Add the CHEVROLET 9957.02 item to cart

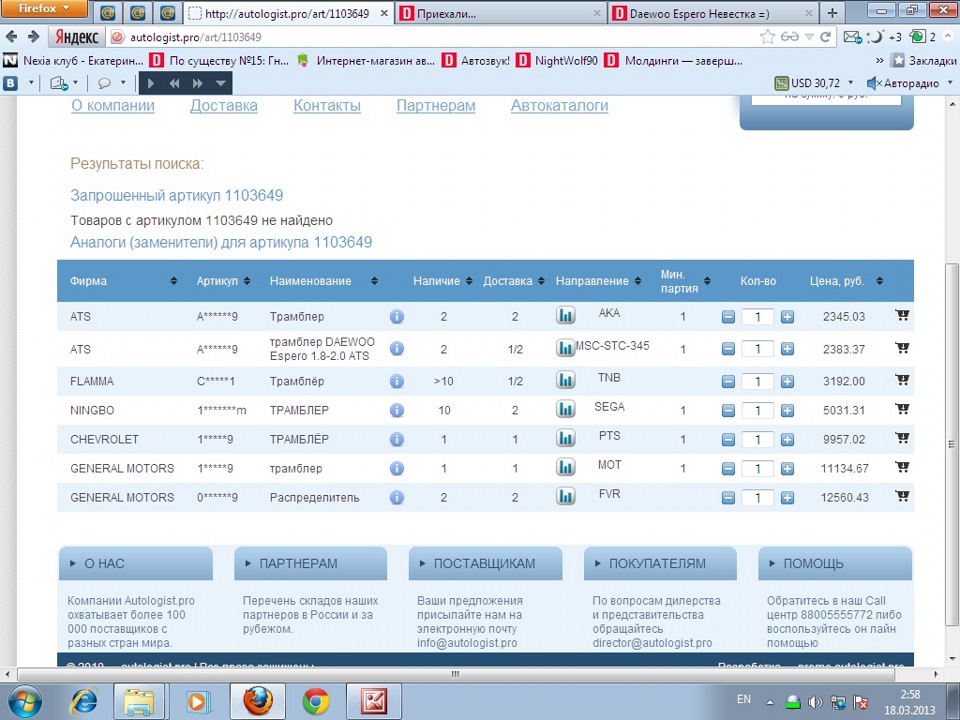(x=902, y=438)
